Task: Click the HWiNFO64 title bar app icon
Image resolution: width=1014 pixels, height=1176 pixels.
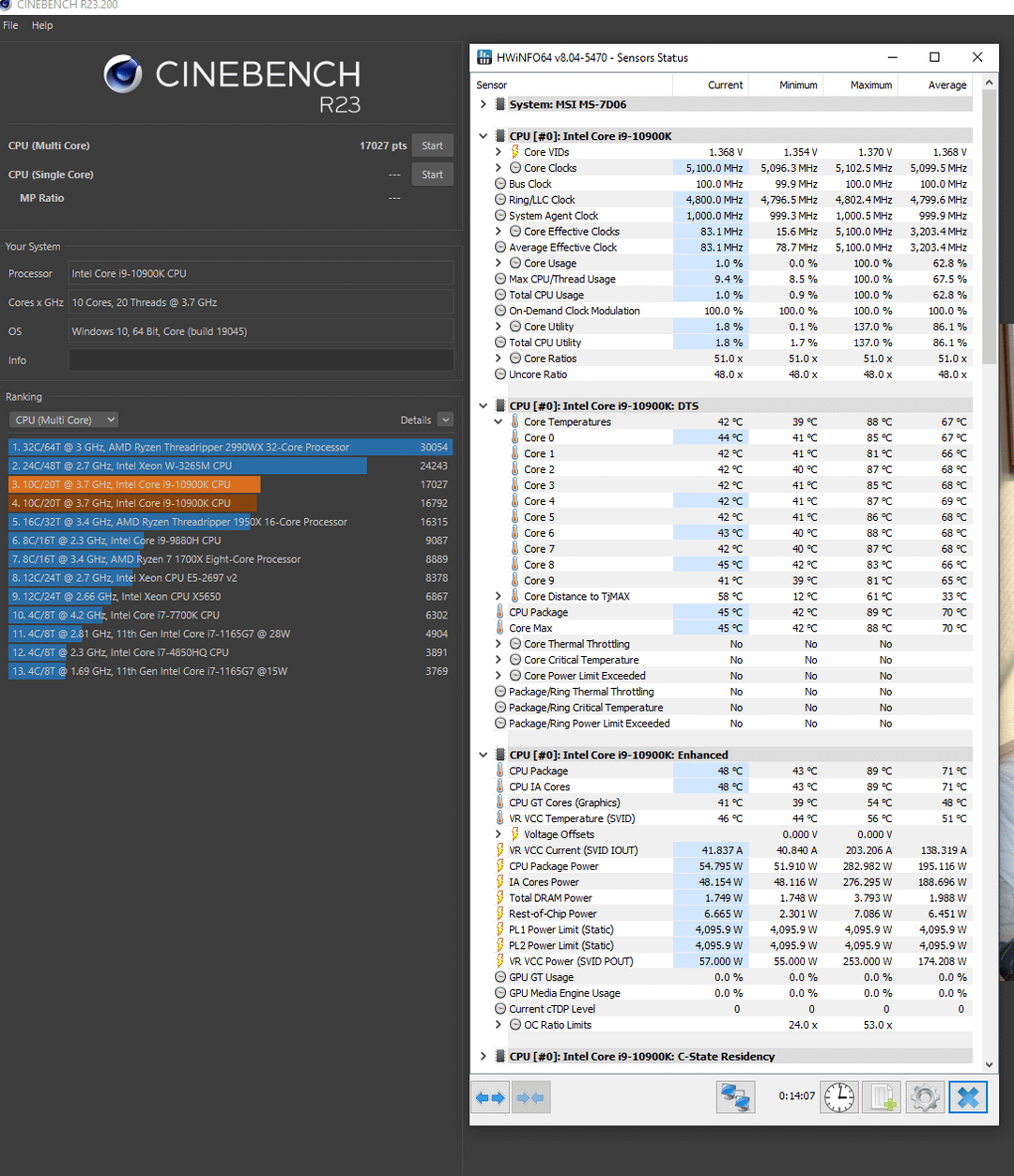Action: pos(484,57)
